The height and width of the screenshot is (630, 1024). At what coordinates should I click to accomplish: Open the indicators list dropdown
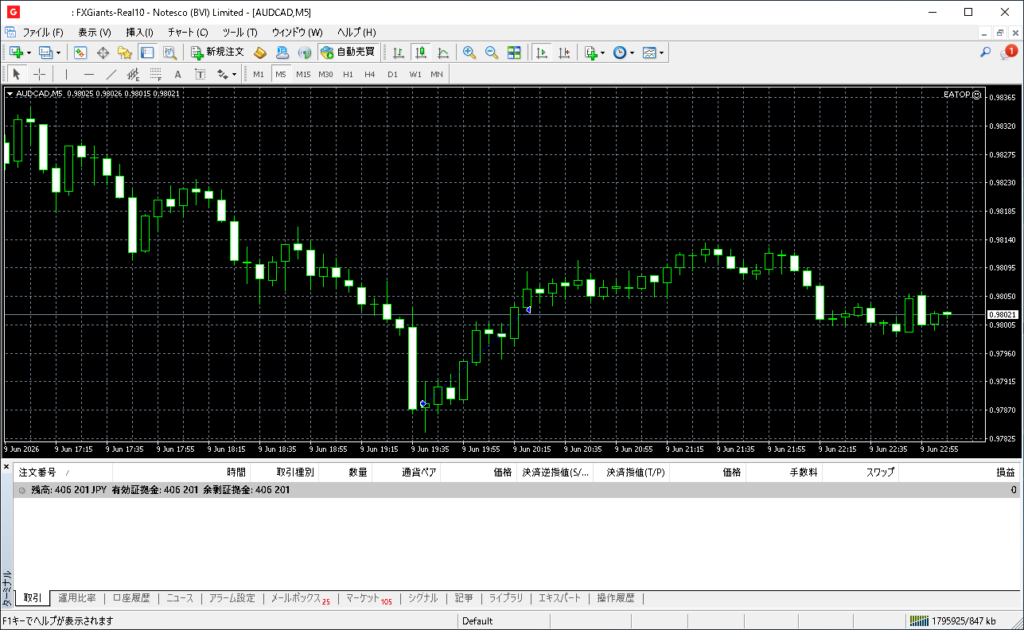point(594,53)
